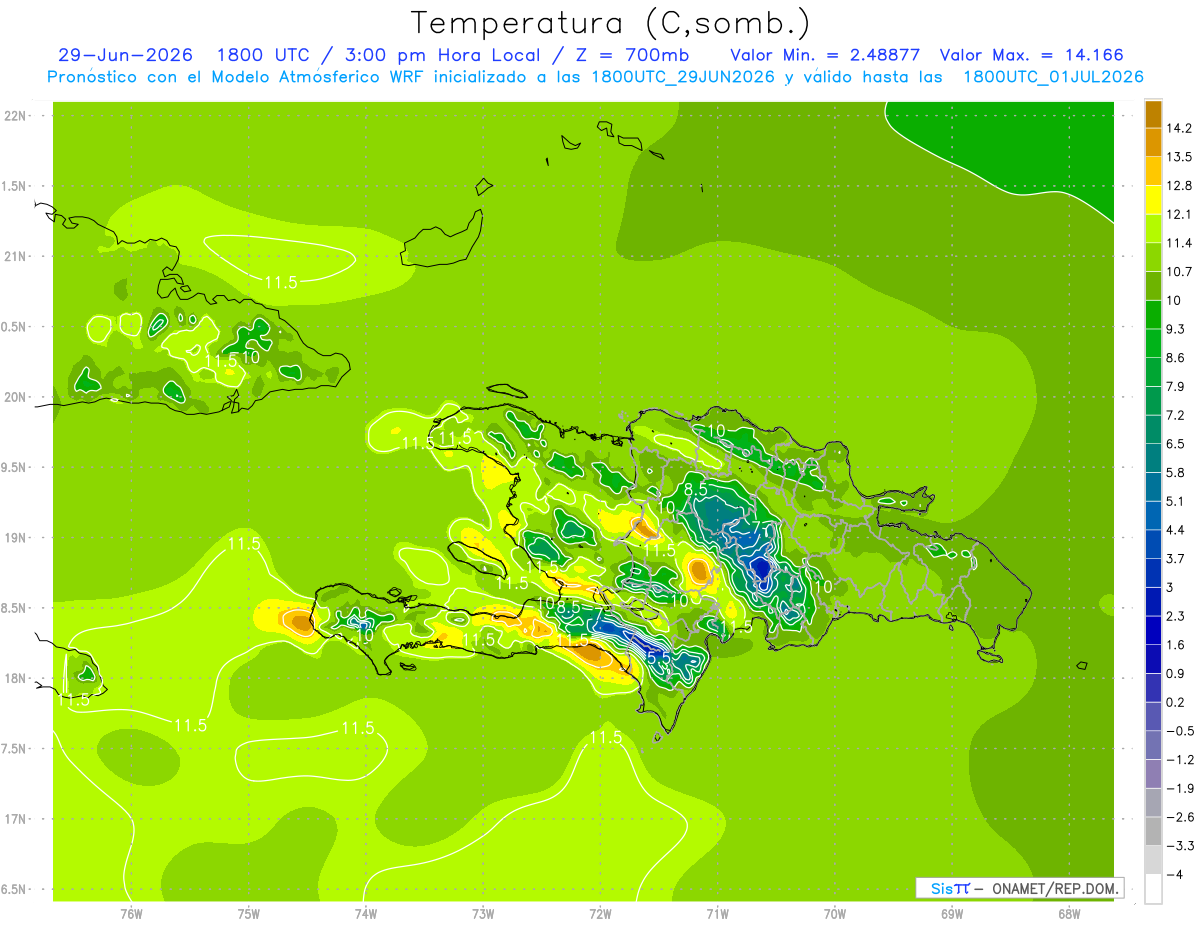Click initialization time '1800UTC_29JUN2026'
The image size is (1200, 927).
pyautogui.click(x=682, y=77)
